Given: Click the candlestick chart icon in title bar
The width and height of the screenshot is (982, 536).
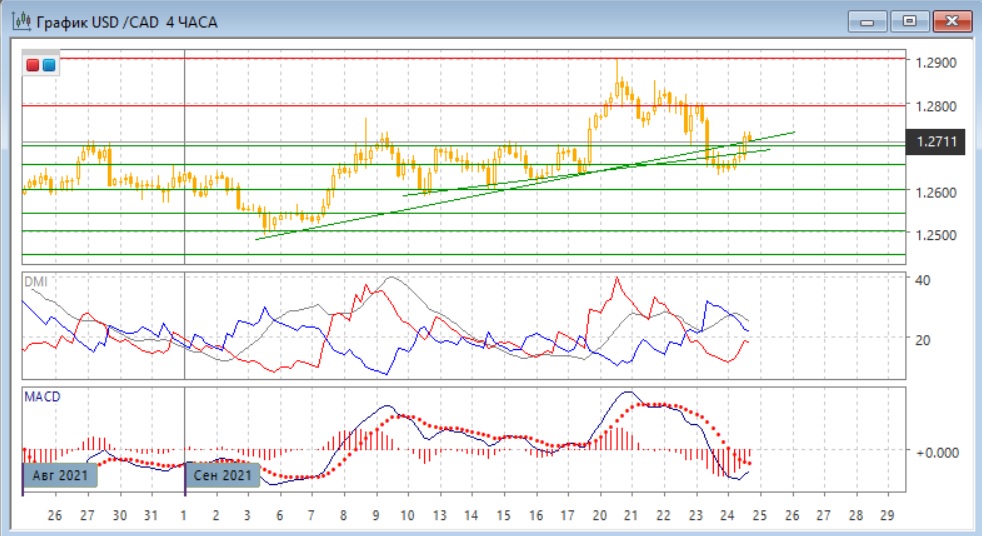Looking at the screenshot, I should pyautogui.click(x=19, y=21).
